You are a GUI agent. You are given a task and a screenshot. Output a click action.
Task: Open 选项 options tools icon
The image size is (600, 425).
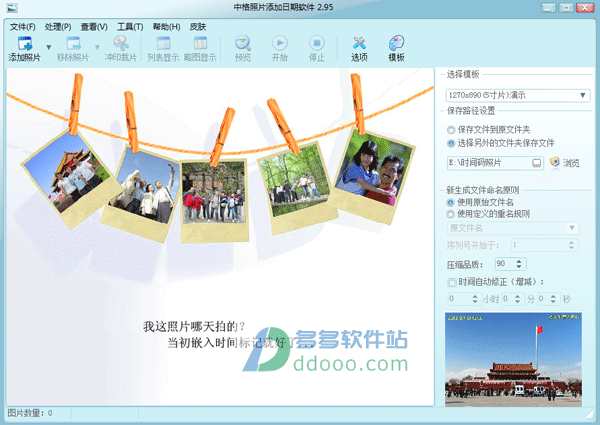pos(359,43)
